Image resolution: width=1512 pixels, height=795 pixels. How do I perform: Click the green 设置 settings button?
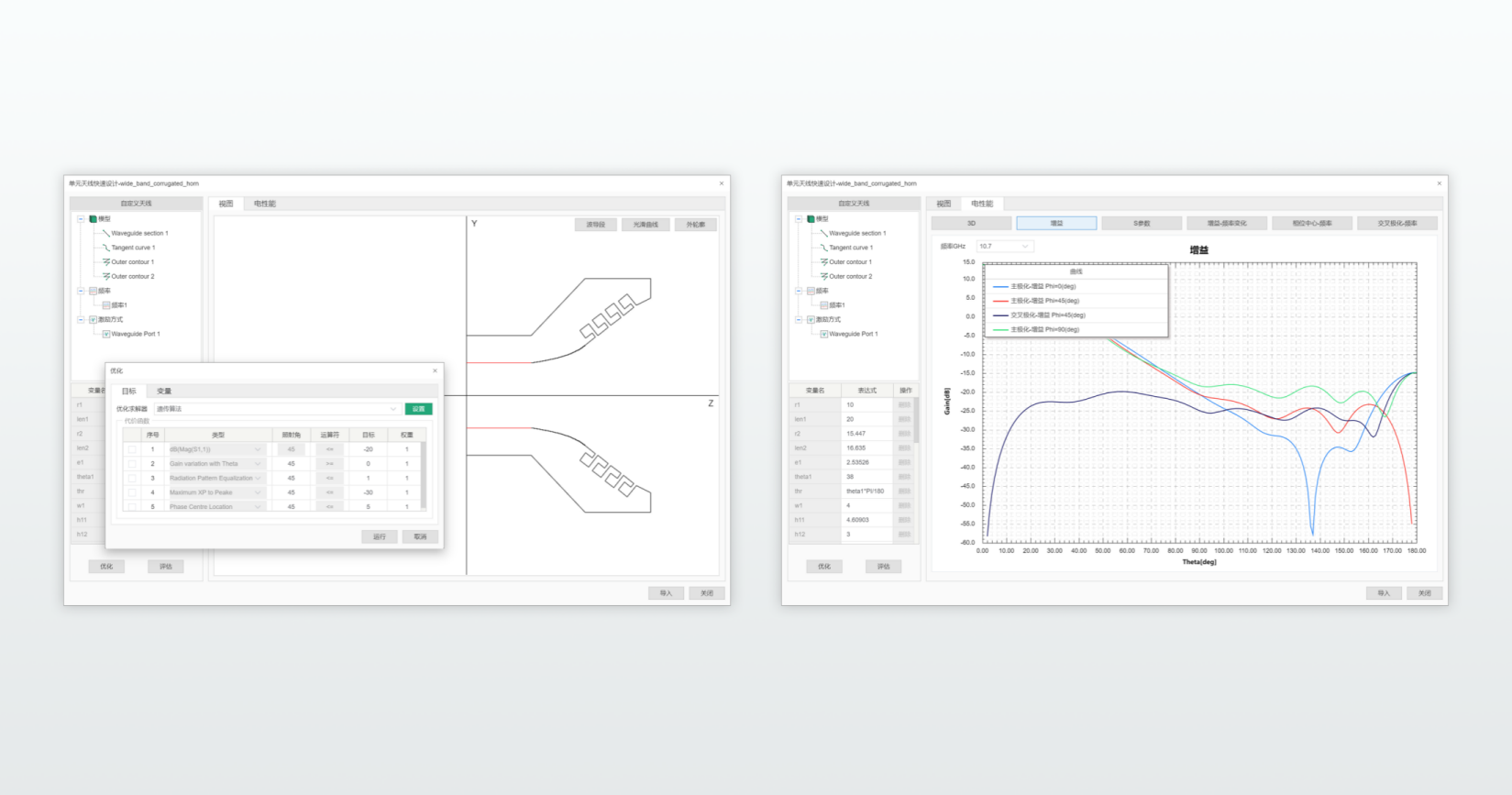coord(418,409)
